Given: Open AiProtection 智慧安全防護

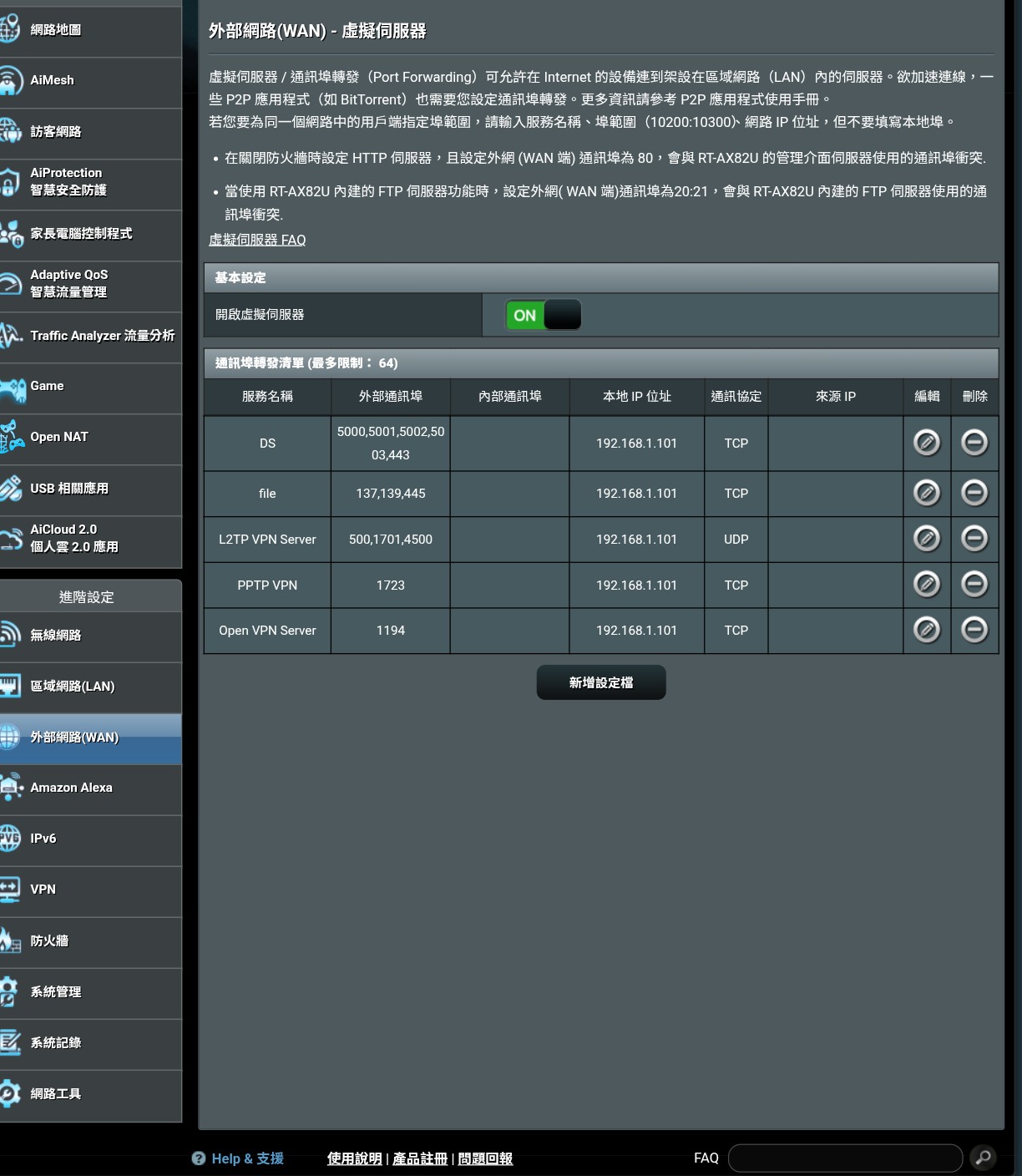Looking at the screenshot, I should pyautogui.click(x=11, y=181).
